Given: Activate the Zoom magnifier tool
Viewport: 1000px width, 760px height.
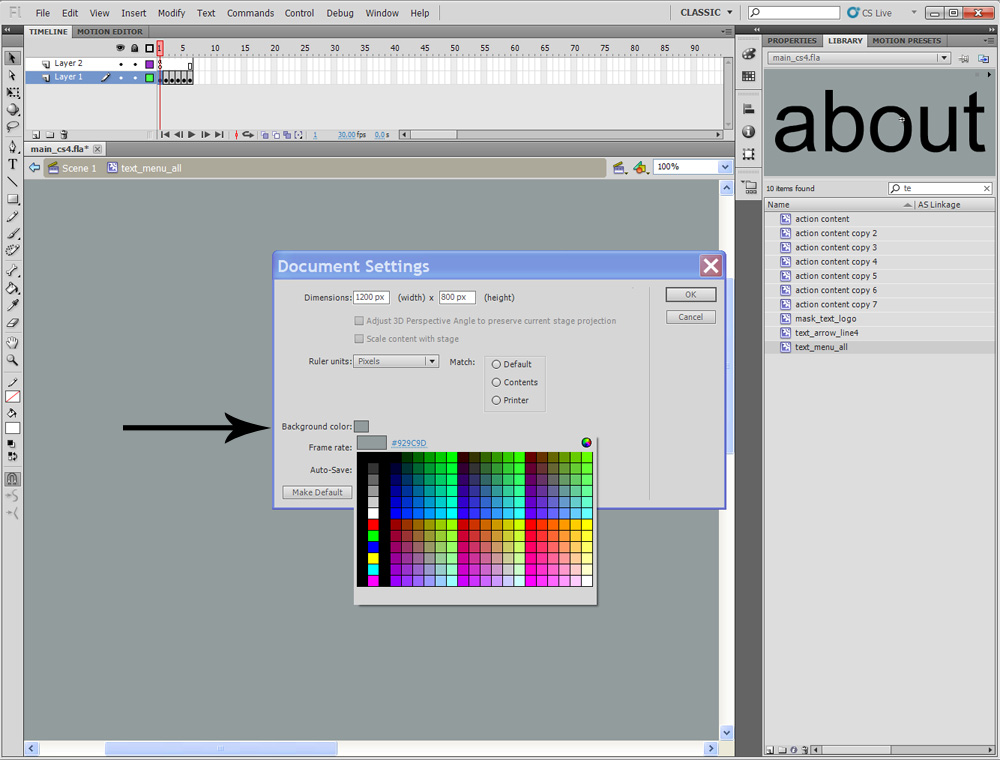Looking at the screenshot, I should click(13, 359).
